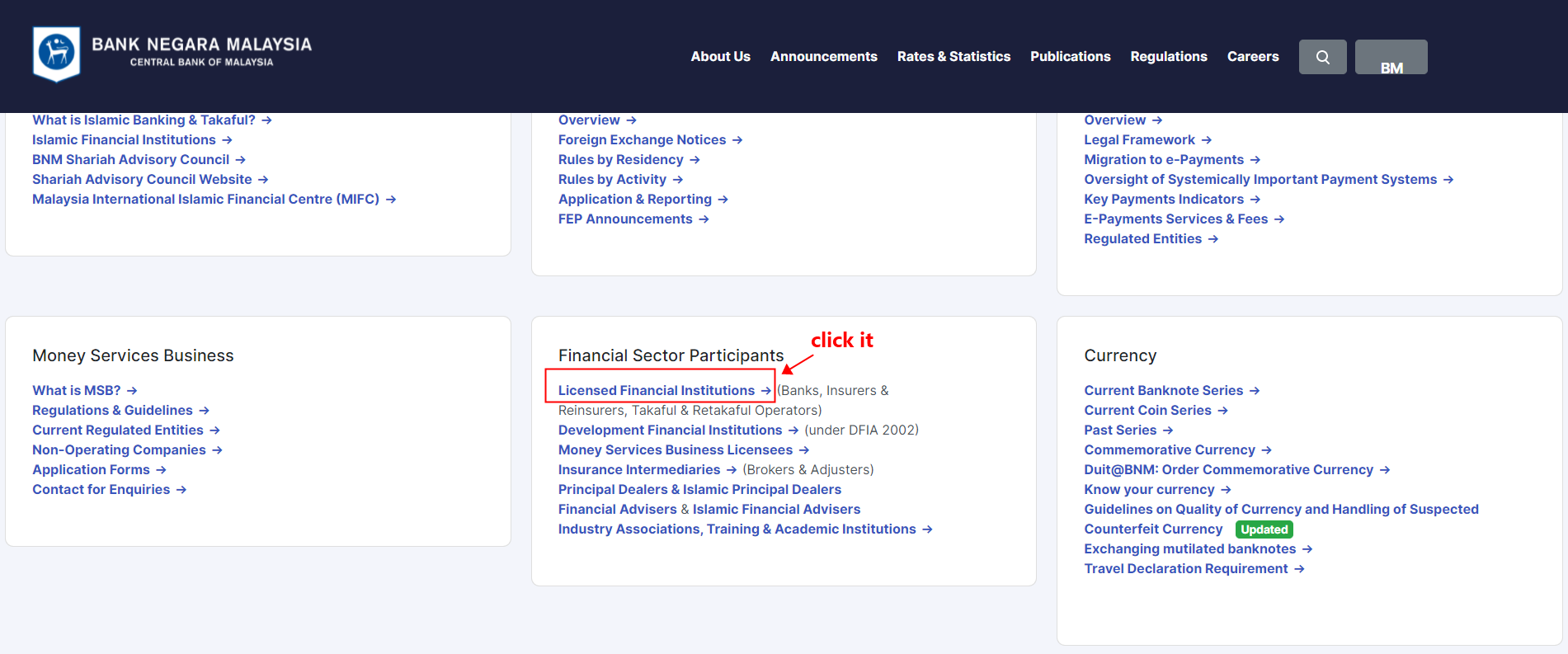Image resolution: width=1568 pixels, height=654 pixels.
Task: Open the Financial Advisers link
Action: pyautogui.click(x=617, y=510)
